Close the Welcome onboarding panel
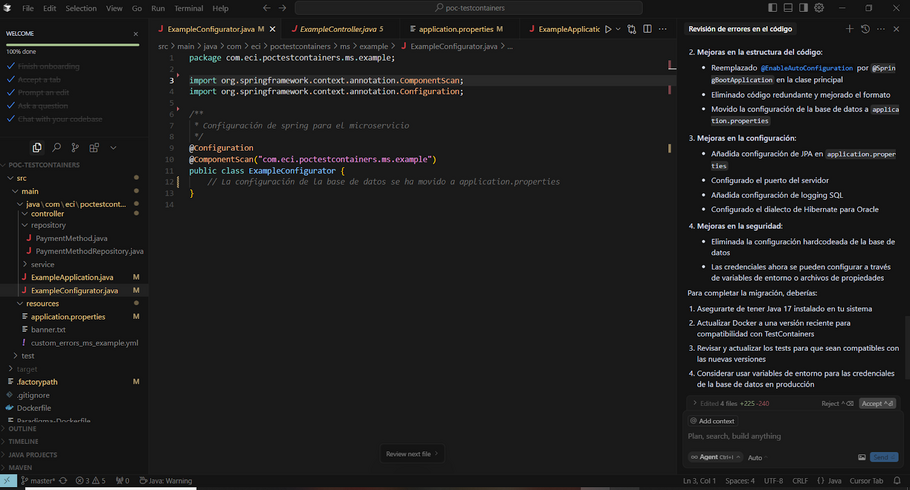This screenshot has width=910, height=490. click(136, 34)
